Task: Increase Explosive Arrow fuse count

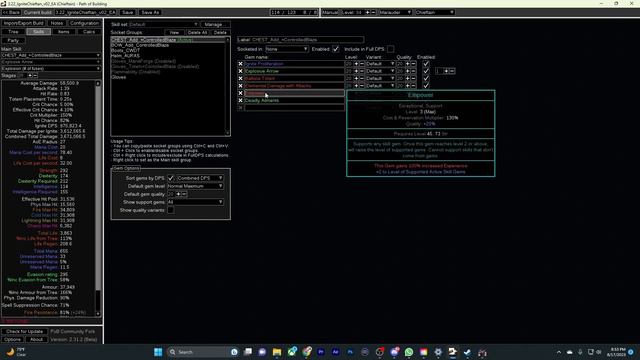Action: pos(446,71)
